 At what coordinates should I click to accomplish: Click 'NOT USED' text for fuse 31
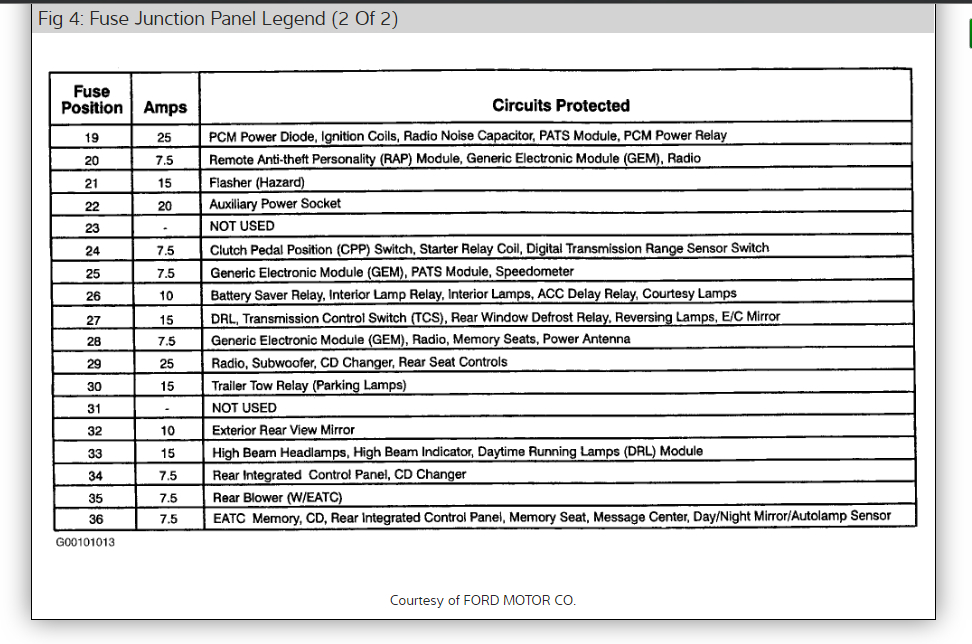tap(244, 408)
